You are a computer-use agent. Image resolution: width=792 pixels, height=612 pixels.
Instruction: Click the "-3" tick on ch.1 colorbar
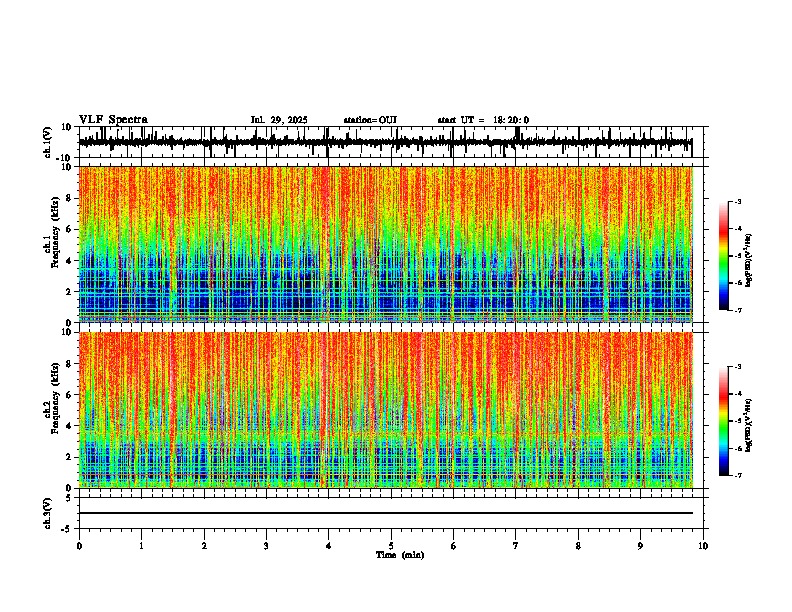(738, 201)
